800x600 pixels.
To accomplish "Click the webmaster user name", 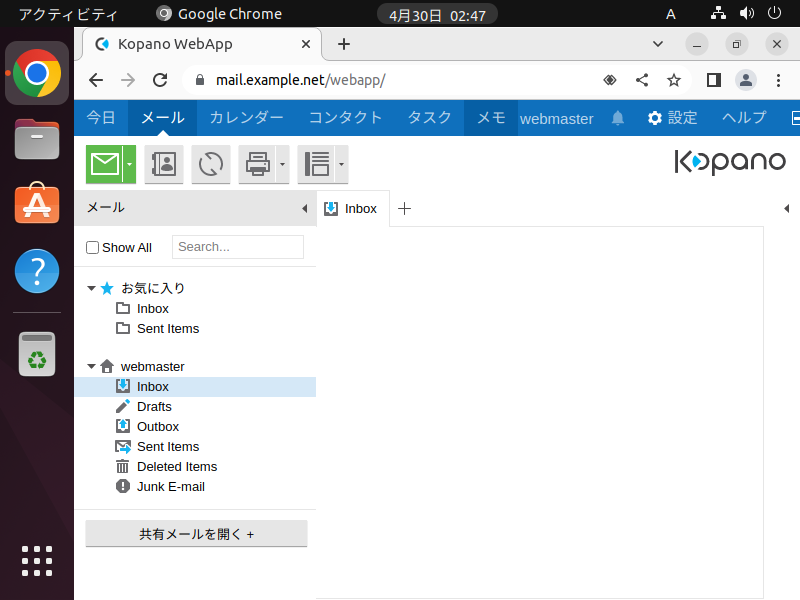I will pyautogui.click(x=557, y=119).
